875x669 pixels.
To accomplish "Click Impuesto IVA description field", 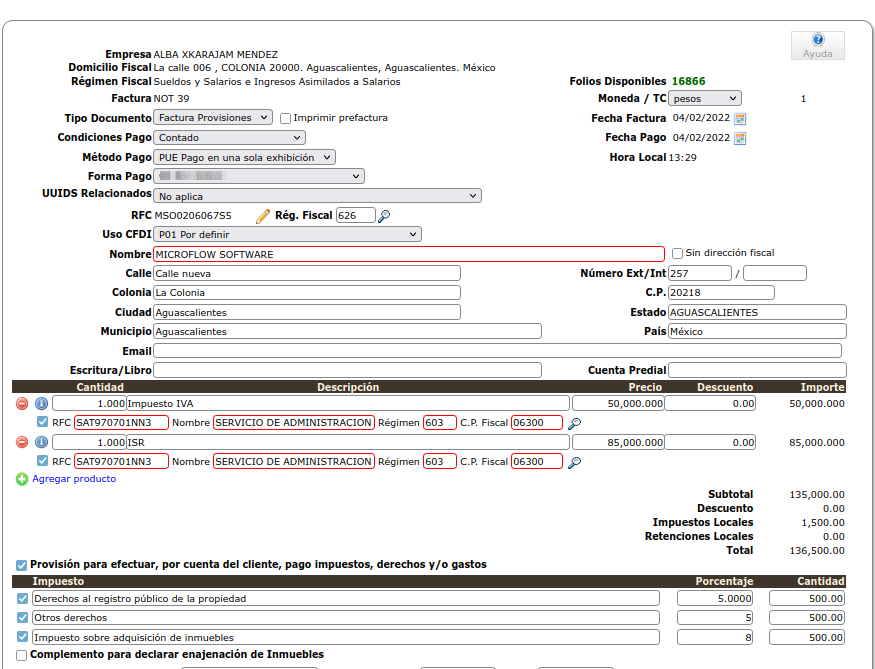I will tap(348, 403).
